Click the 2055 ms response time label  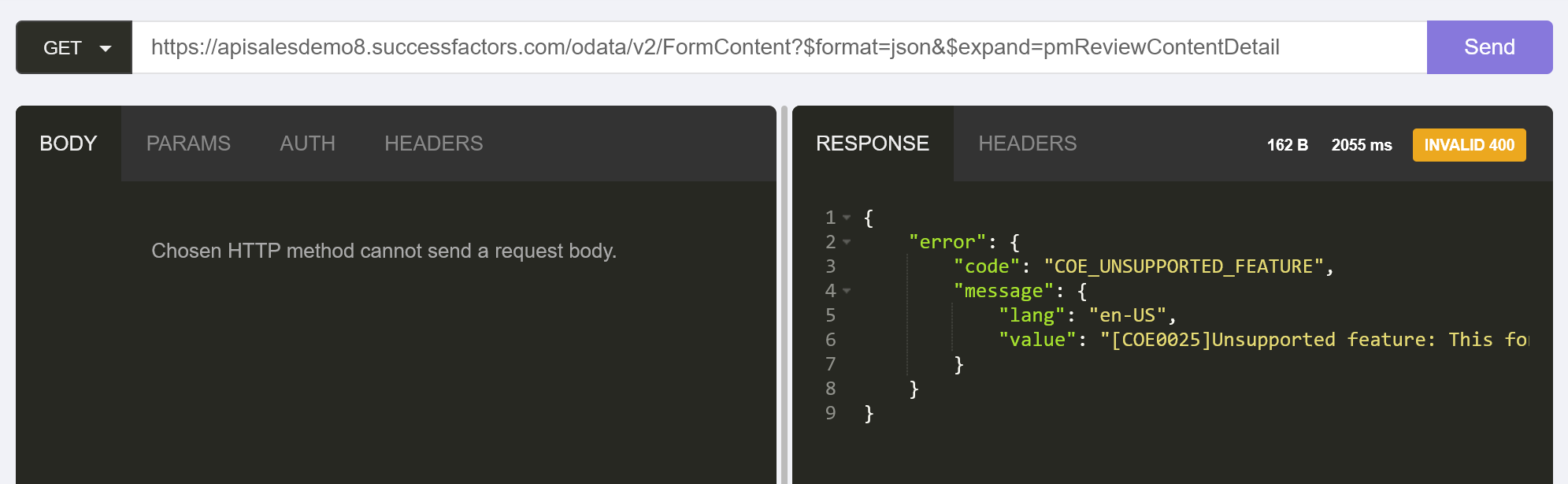(1361, 145)
